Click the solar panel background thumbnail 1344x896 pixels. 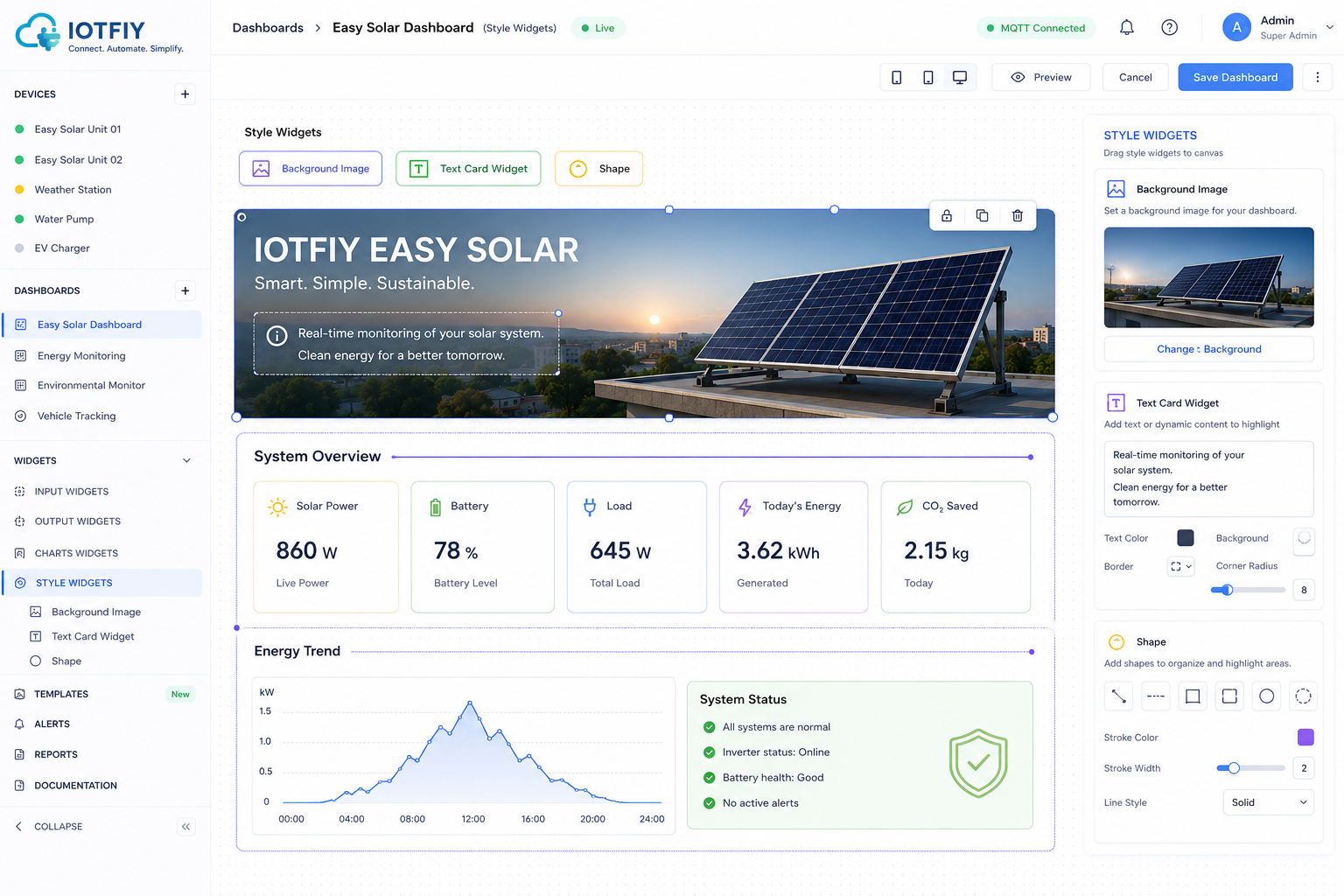1209,277
